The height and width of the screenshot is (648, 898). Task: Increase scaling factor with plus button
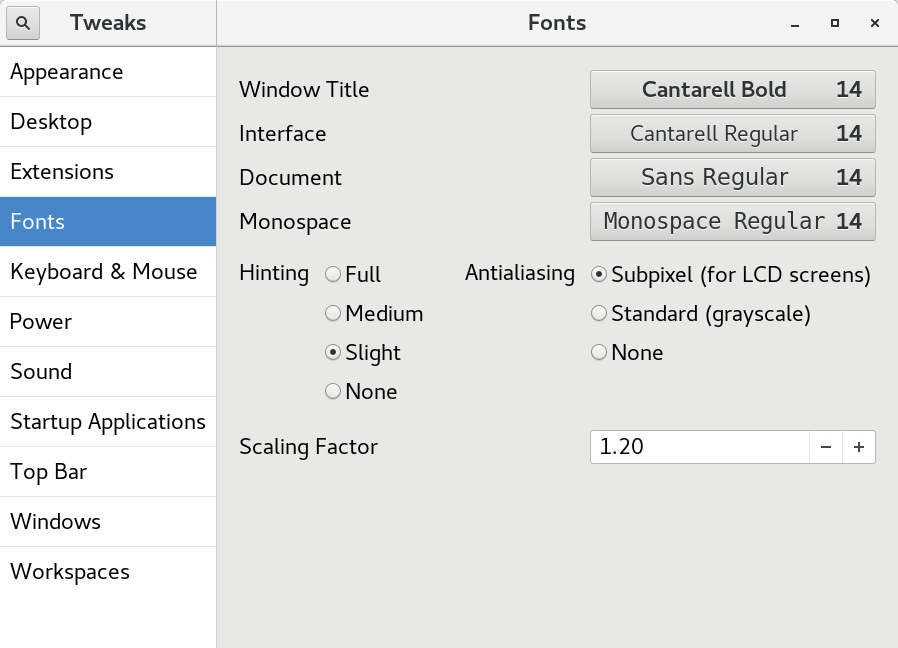point(859,447)
